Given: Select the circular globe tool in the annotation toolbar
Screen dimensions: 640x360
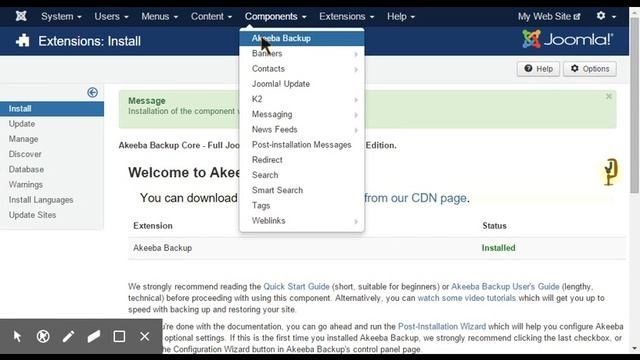Looking at the screenshot, I should [x=43, y=336].
